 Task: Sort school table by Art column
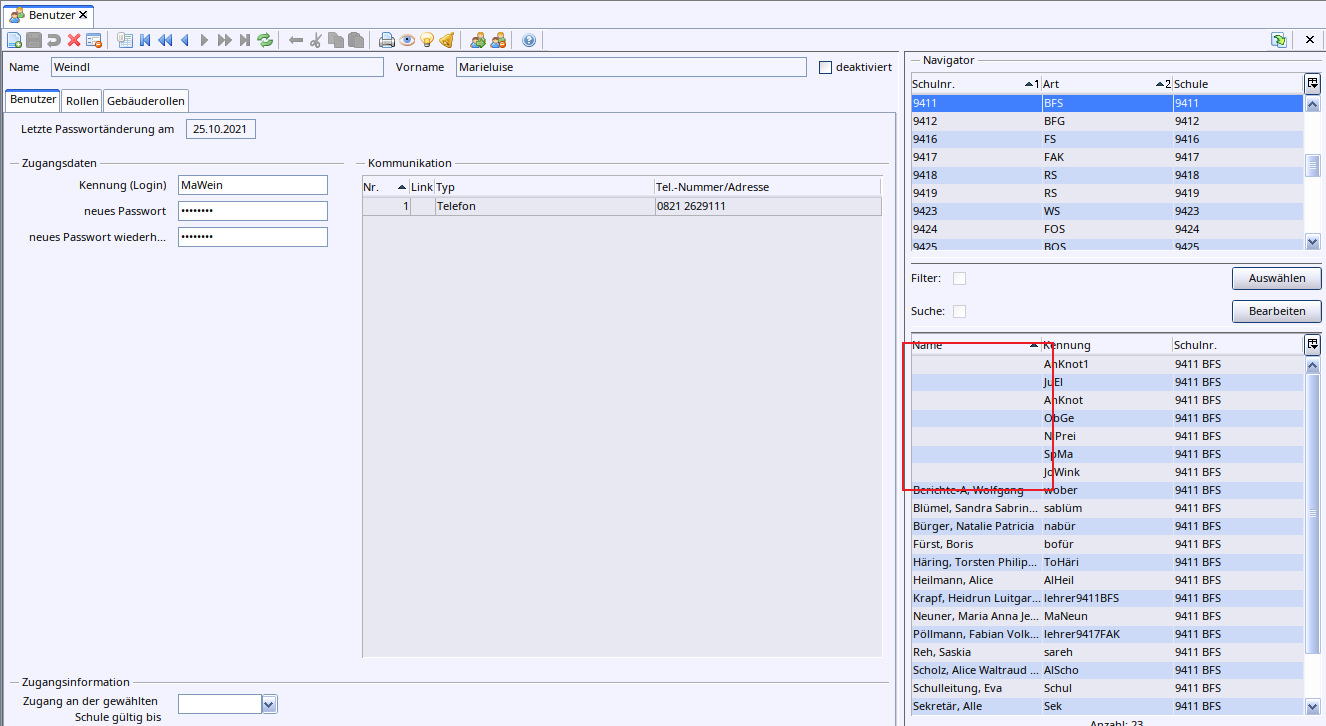pos(1107,84)
